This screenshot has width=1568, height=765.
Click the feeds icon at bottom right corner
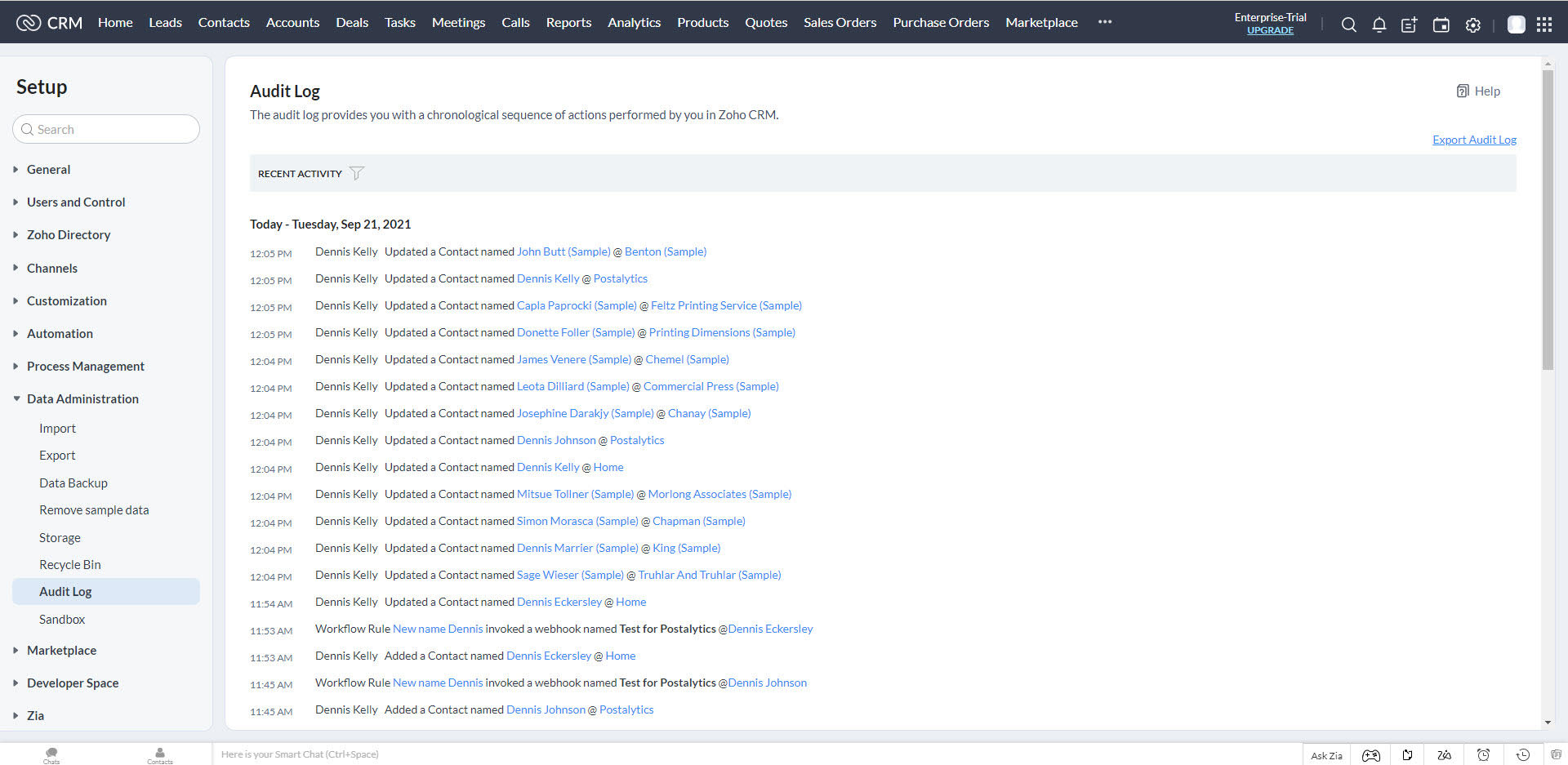pyautogui.click(x=1556, y=755)
